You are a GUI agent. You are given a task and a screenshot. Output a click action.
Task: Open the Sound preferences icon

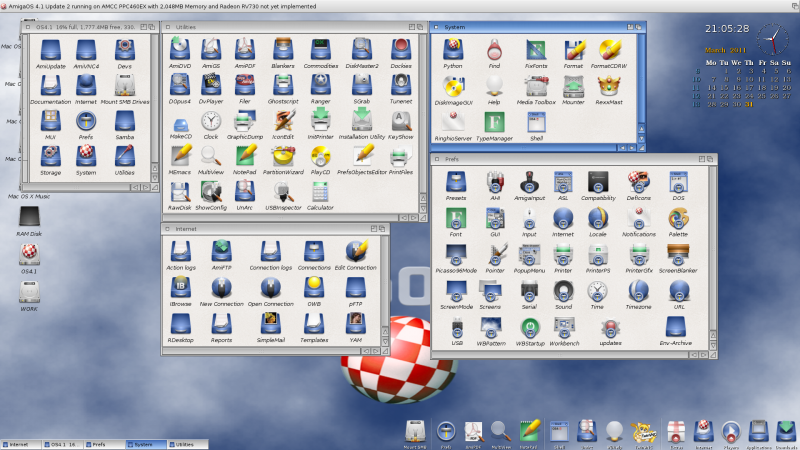click(x=564, y=291)
